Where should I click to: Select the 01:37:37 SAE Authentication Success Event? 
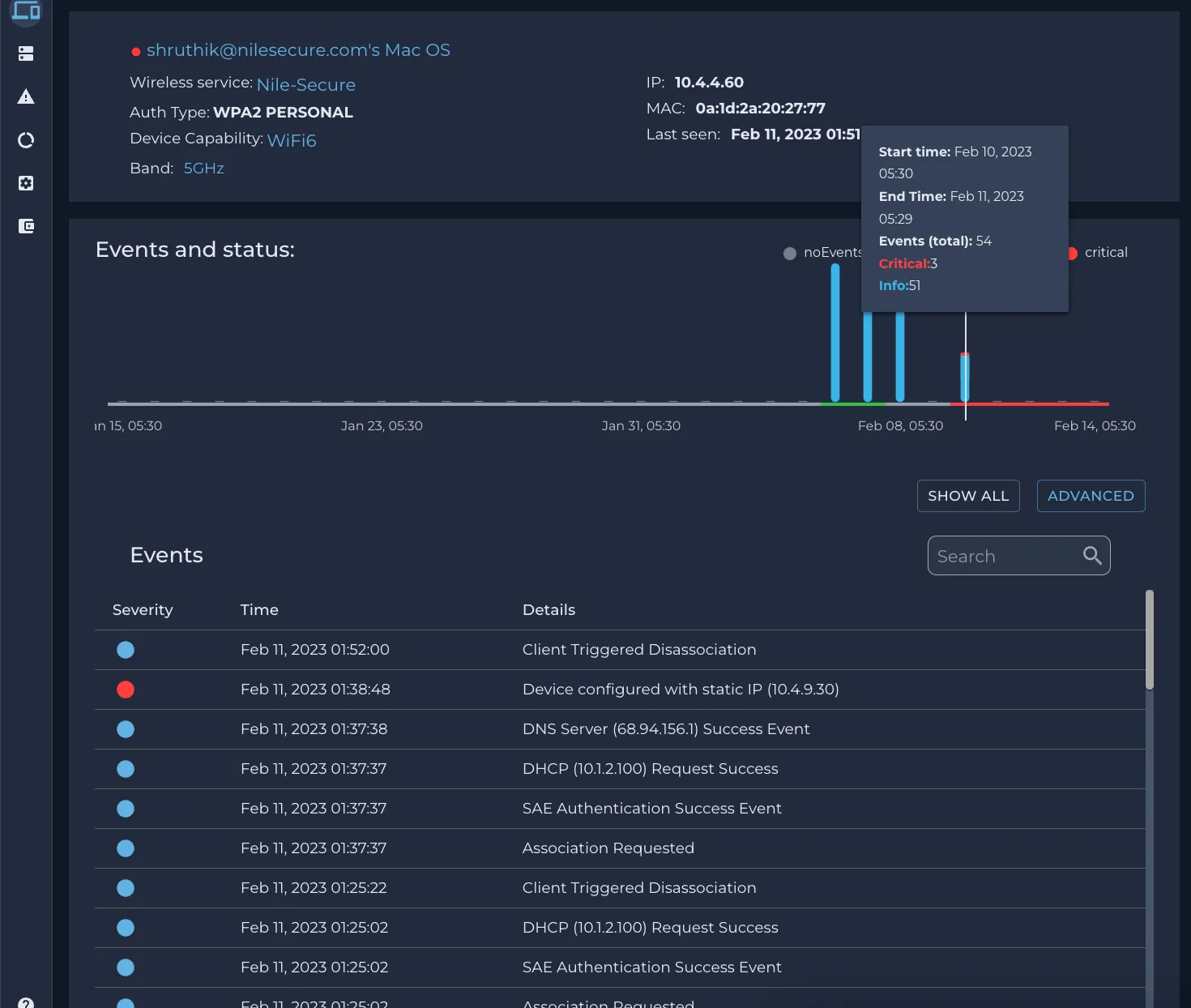tap(620, 809)
